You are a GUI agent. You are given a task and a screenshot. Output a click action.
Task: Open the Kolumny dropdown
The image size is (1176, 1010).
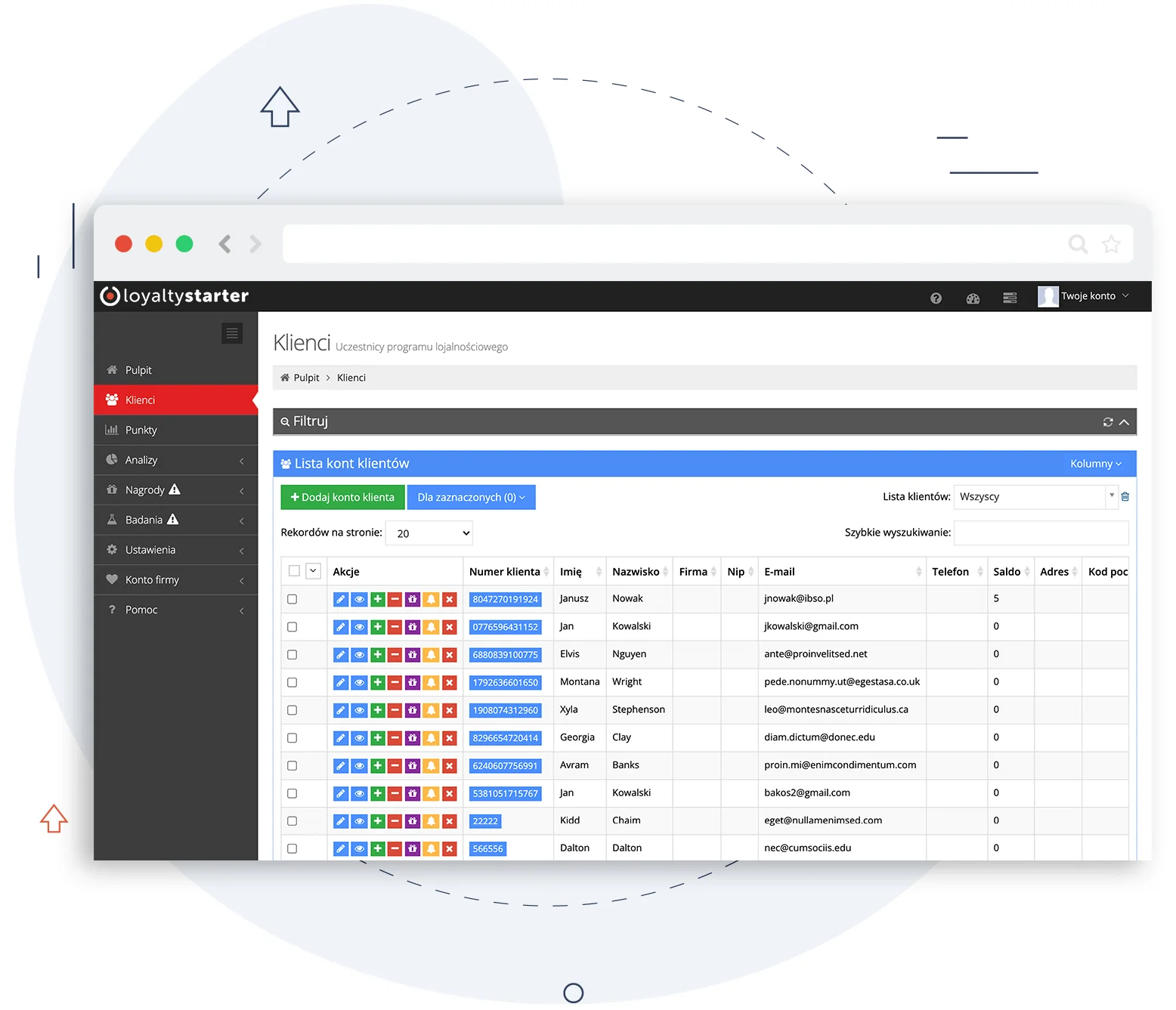pos(1096,464)
